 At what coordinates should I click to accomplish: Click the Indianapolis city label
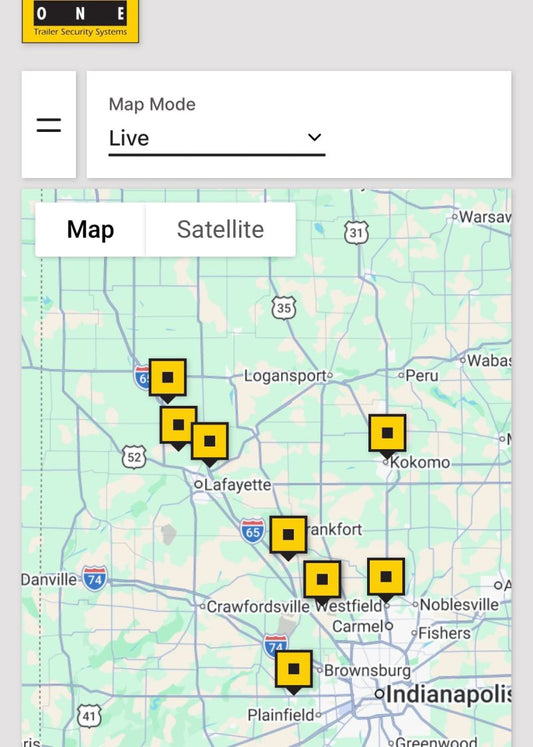point(448,694)
